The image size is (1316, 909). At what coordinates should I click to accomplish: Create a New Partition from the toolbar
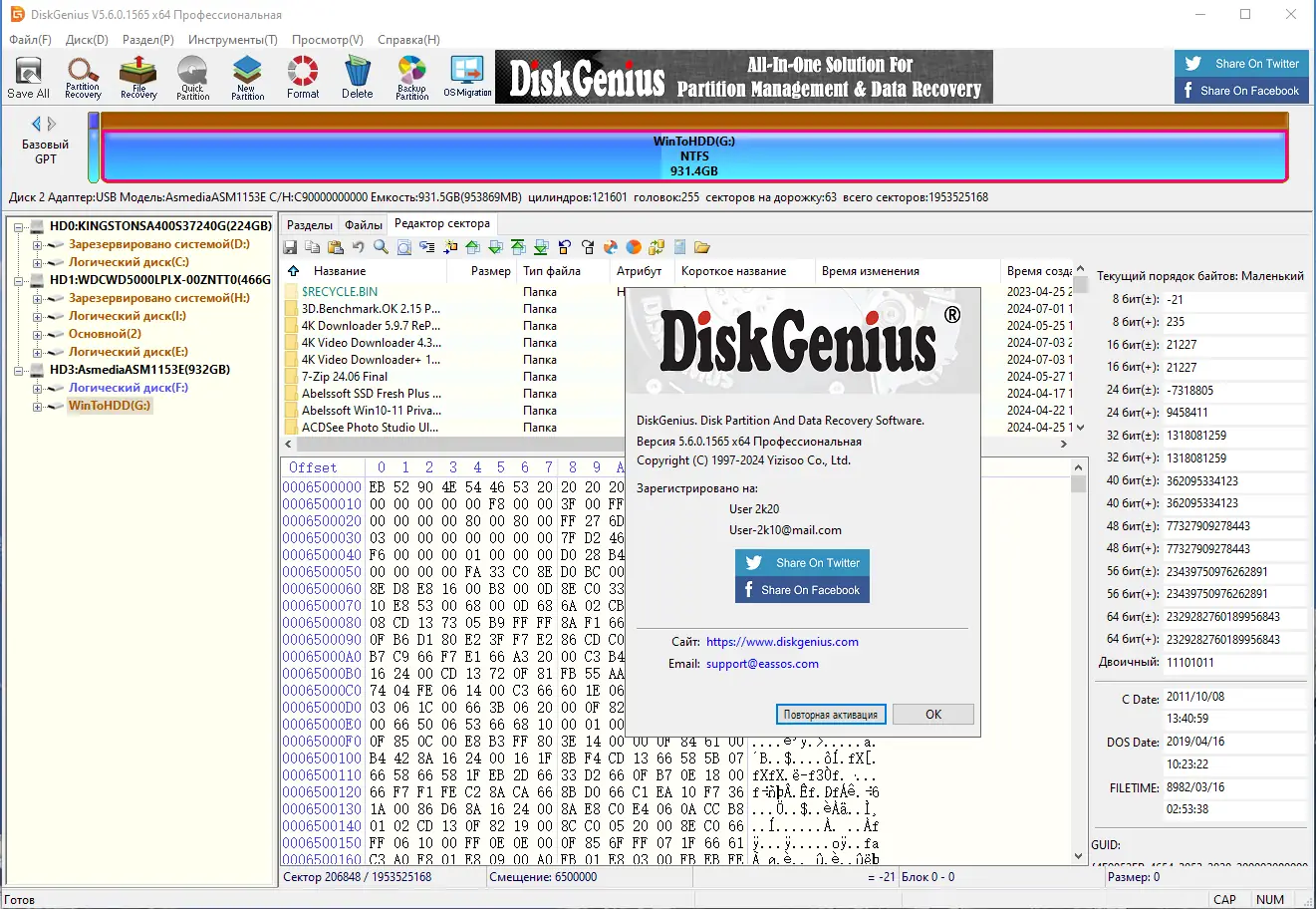[x=247, y=78]
